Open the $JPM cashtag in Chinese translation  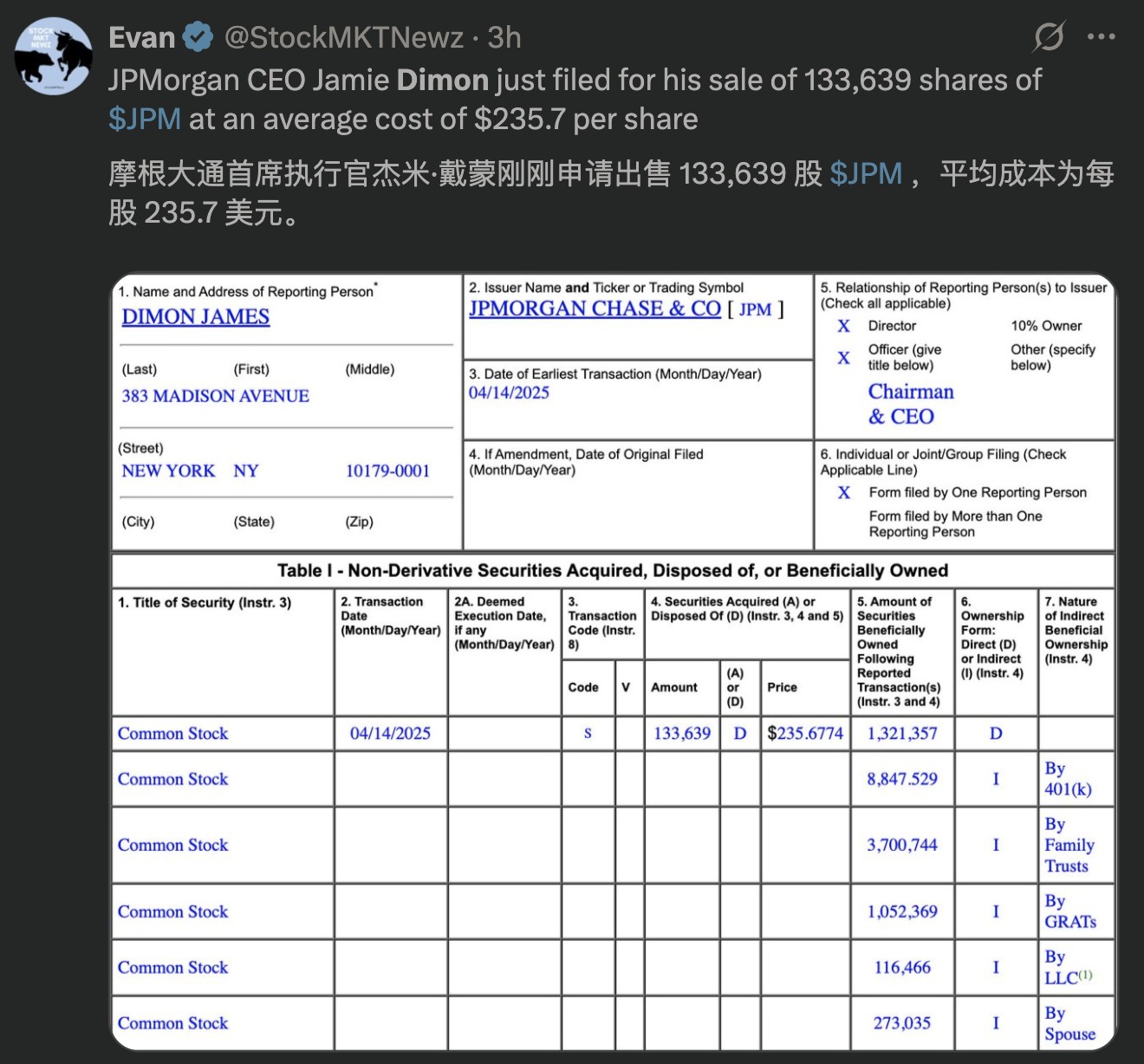[866, 173]
